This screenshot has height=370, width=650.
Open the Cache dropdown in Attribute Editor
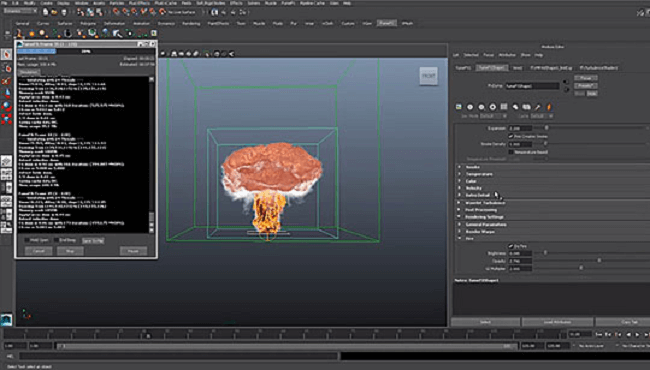tap(541, 116)
